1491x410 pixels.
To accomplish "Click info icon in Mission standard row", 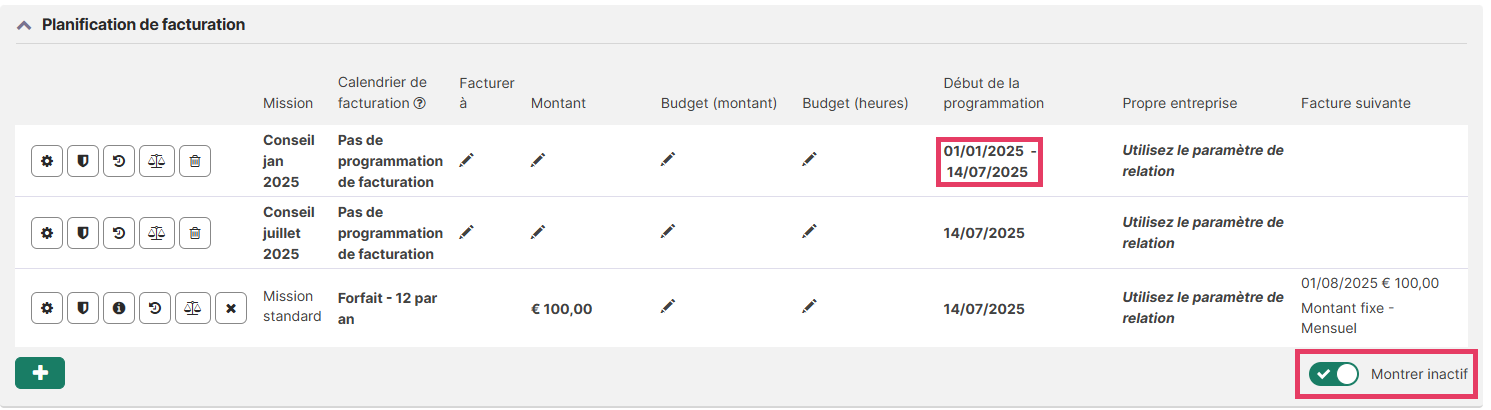I will tap(119, 309).
